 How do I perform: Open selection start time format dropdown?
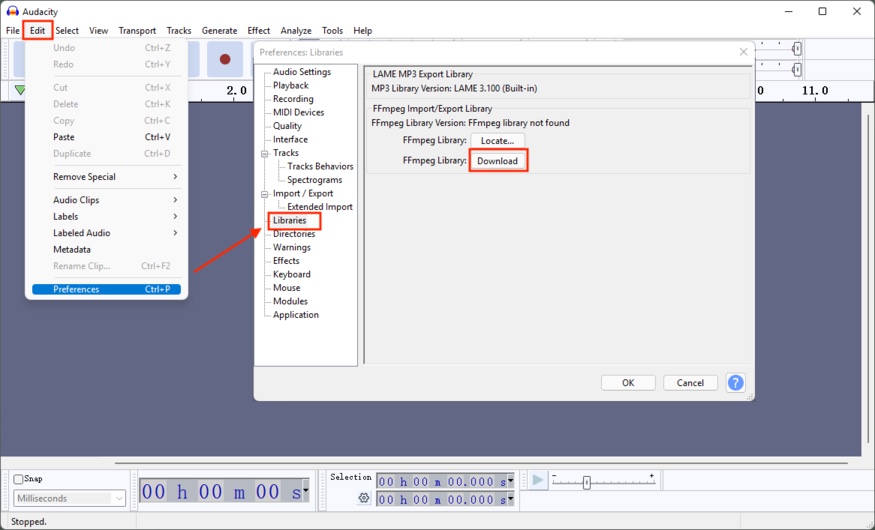(510, 481)
